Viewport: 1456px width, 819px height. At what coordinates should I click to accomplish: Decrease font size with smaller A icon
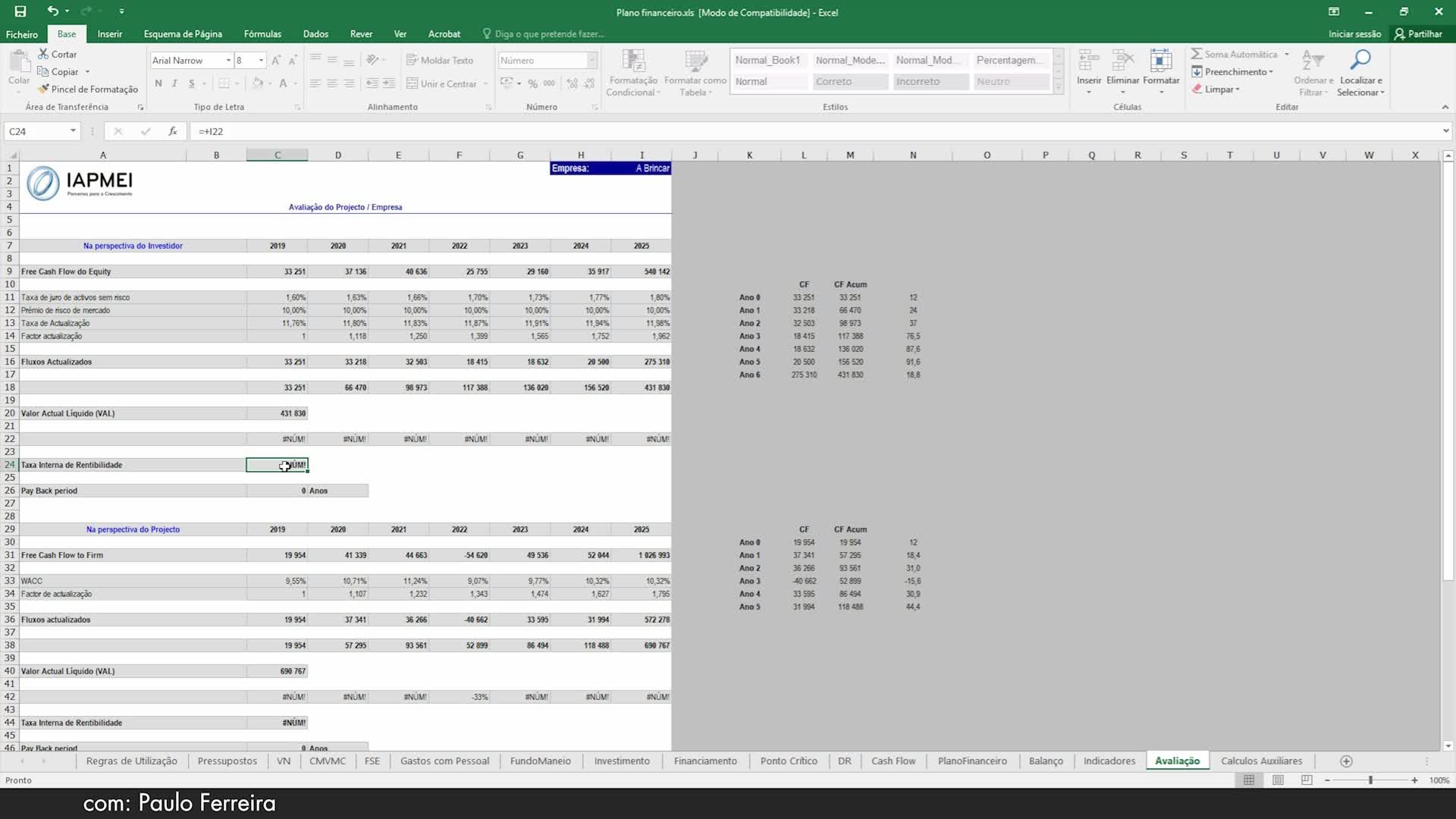point(293,60)
